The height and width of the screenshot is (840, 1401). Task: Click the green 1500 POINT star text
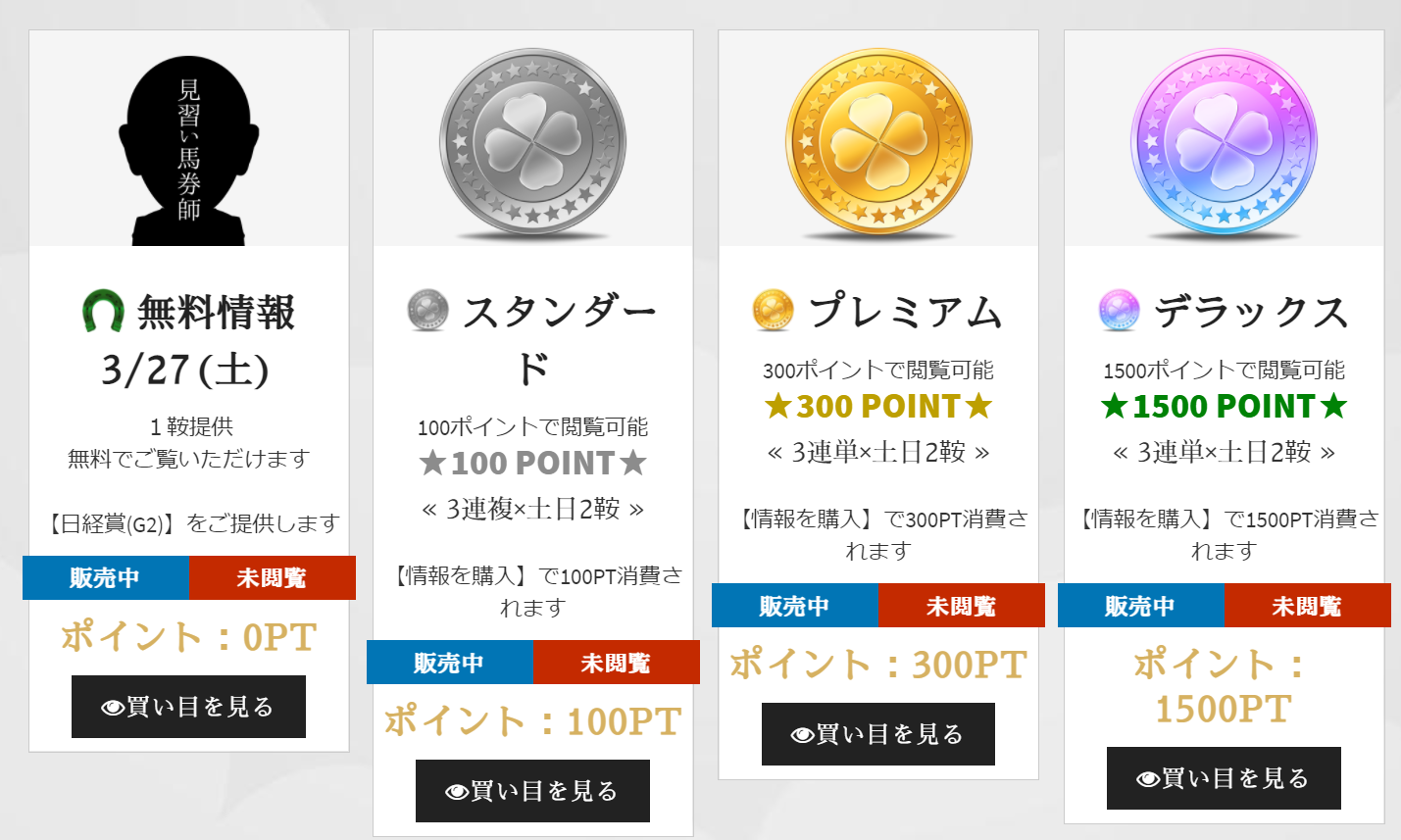click(1224, 406)
